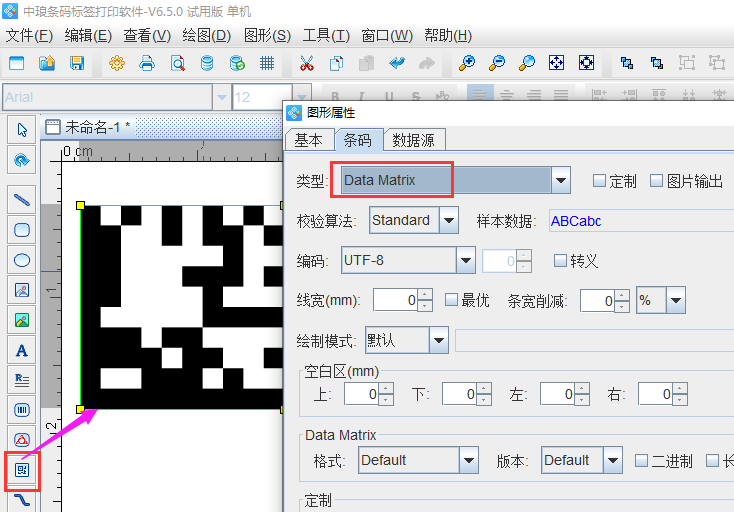Select the rounded rectangle tool
734x512 pixels.
(22, 230)
